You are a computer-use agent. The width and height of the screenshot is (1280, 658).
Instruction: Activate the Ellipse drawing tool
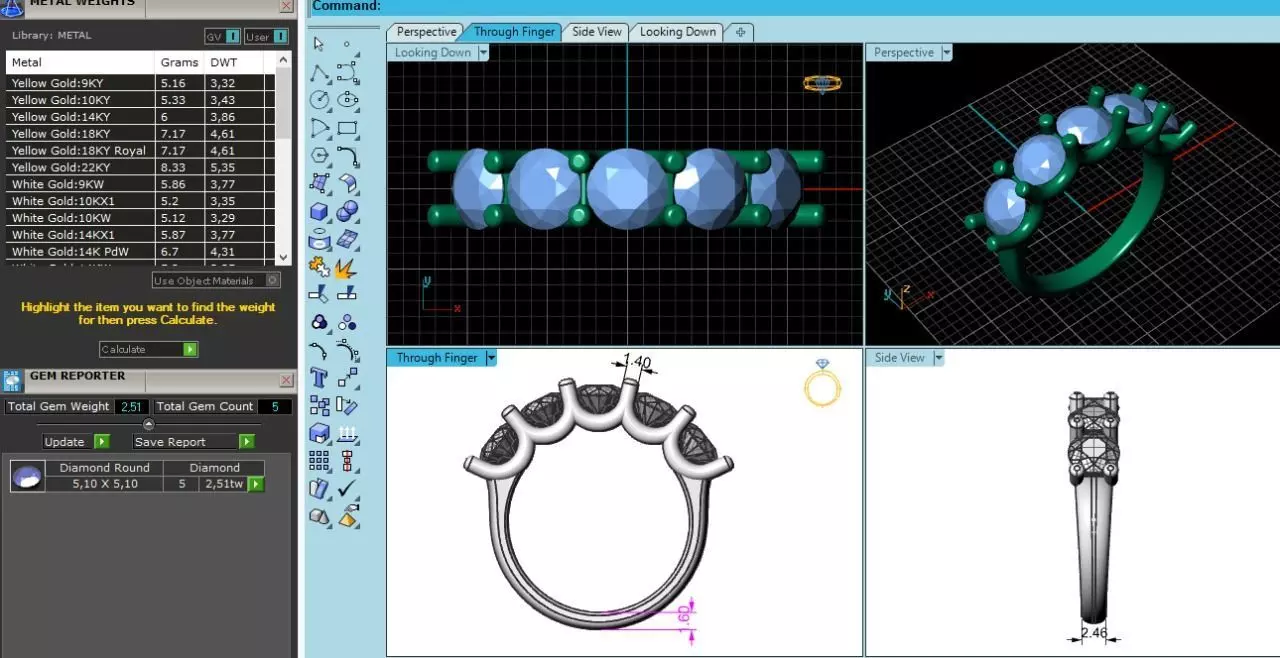pos(347,100)
